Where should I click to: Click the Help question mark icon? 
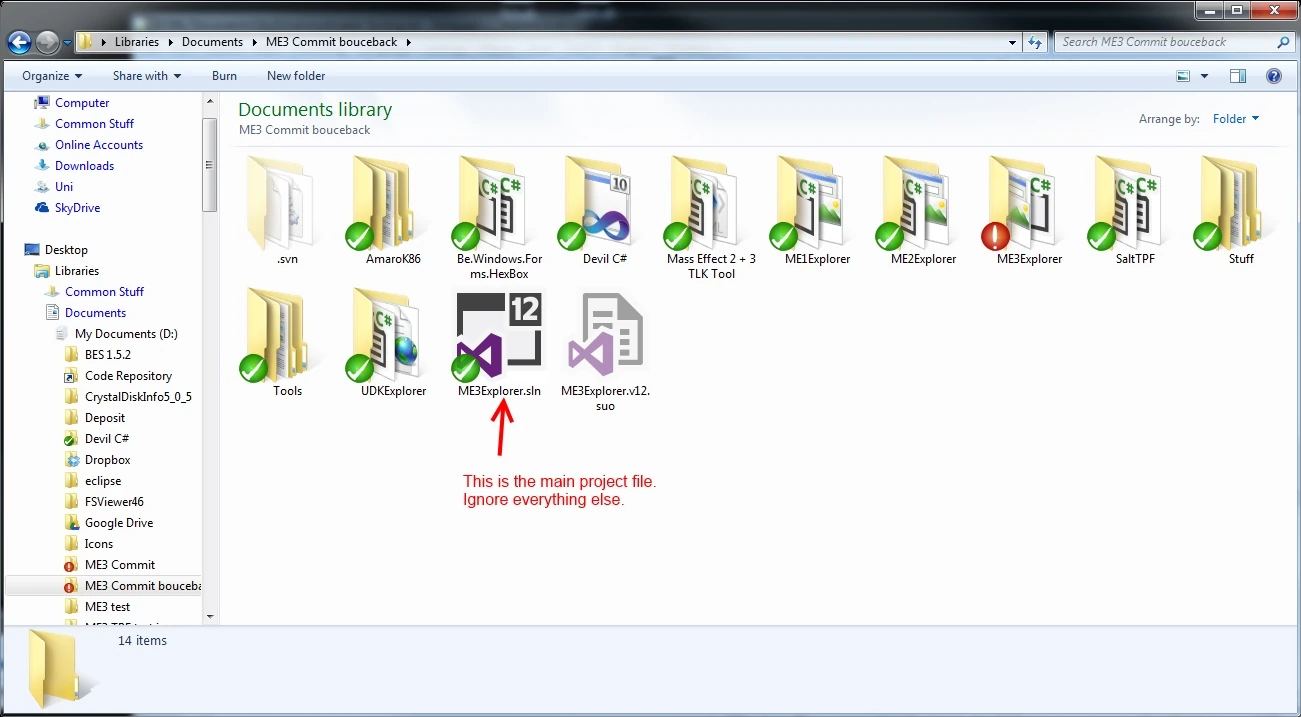[1273, 76]
